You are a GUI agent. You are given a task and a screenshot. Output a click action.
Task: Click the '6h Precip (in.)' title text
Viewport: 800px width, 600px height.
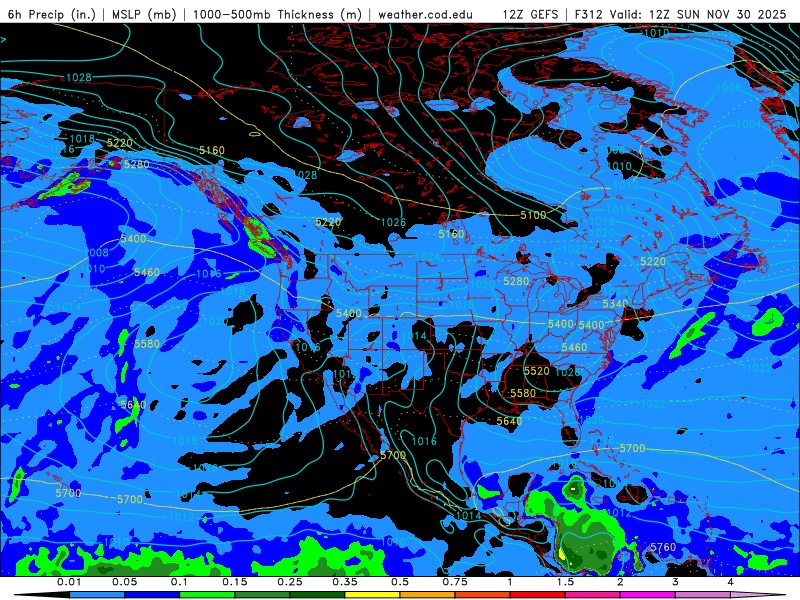pos(52,14)
